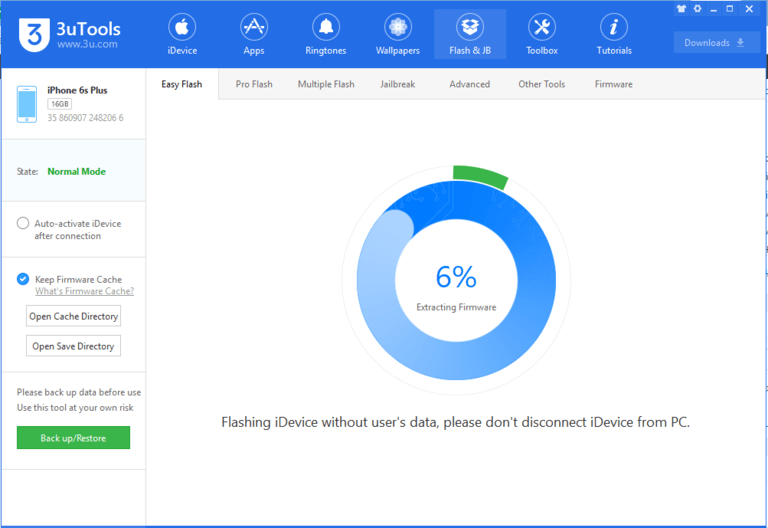768x528 pixels.
Task: Switch to the Multiple Flash tab
Action: (x=326, y=84)
